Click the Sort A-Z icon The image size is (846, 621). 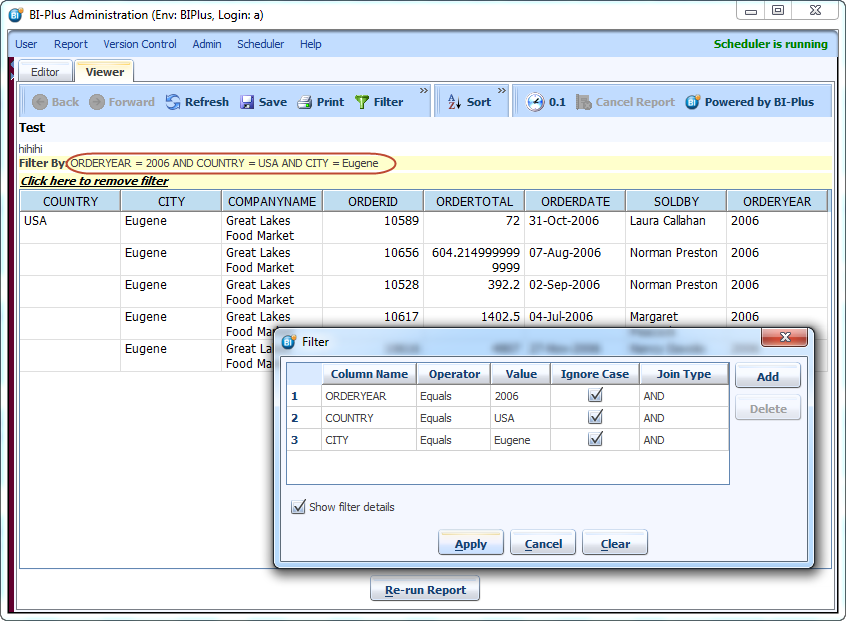453,102
